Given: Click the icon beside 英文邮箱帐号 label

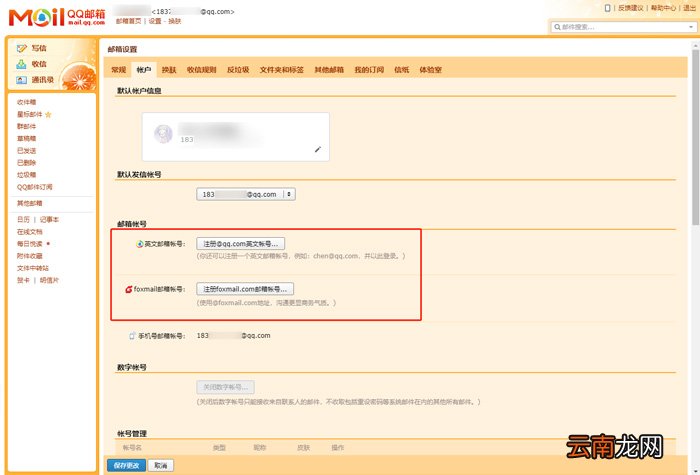Looking at the screenshot, I should (x=140, y=244).
